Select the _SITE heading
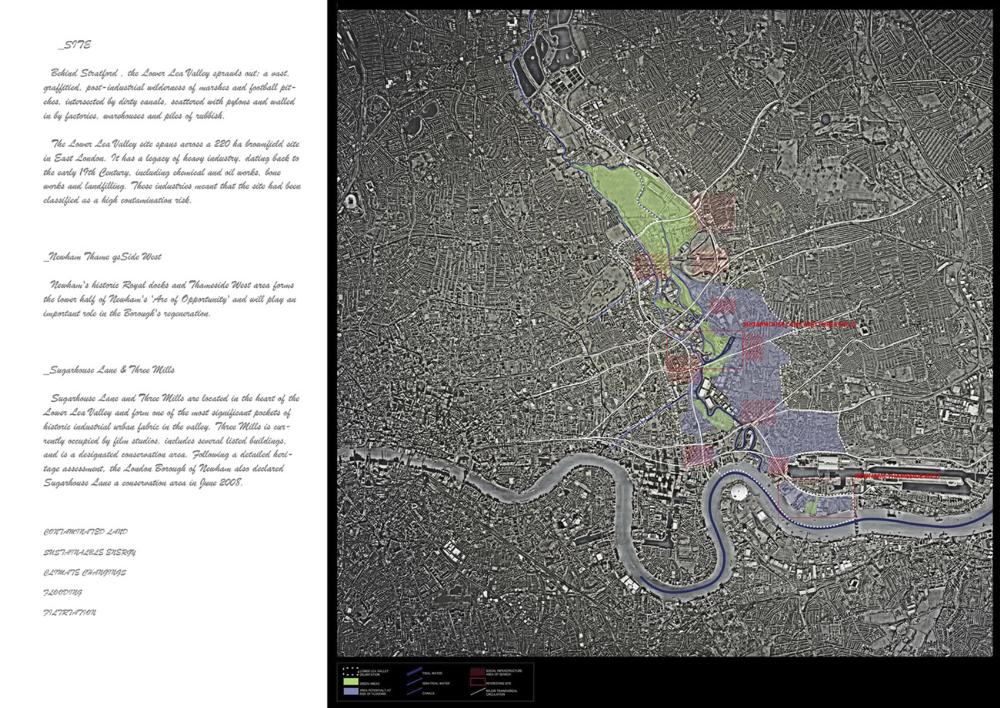 pyautogui.click(x=75, y=46)
